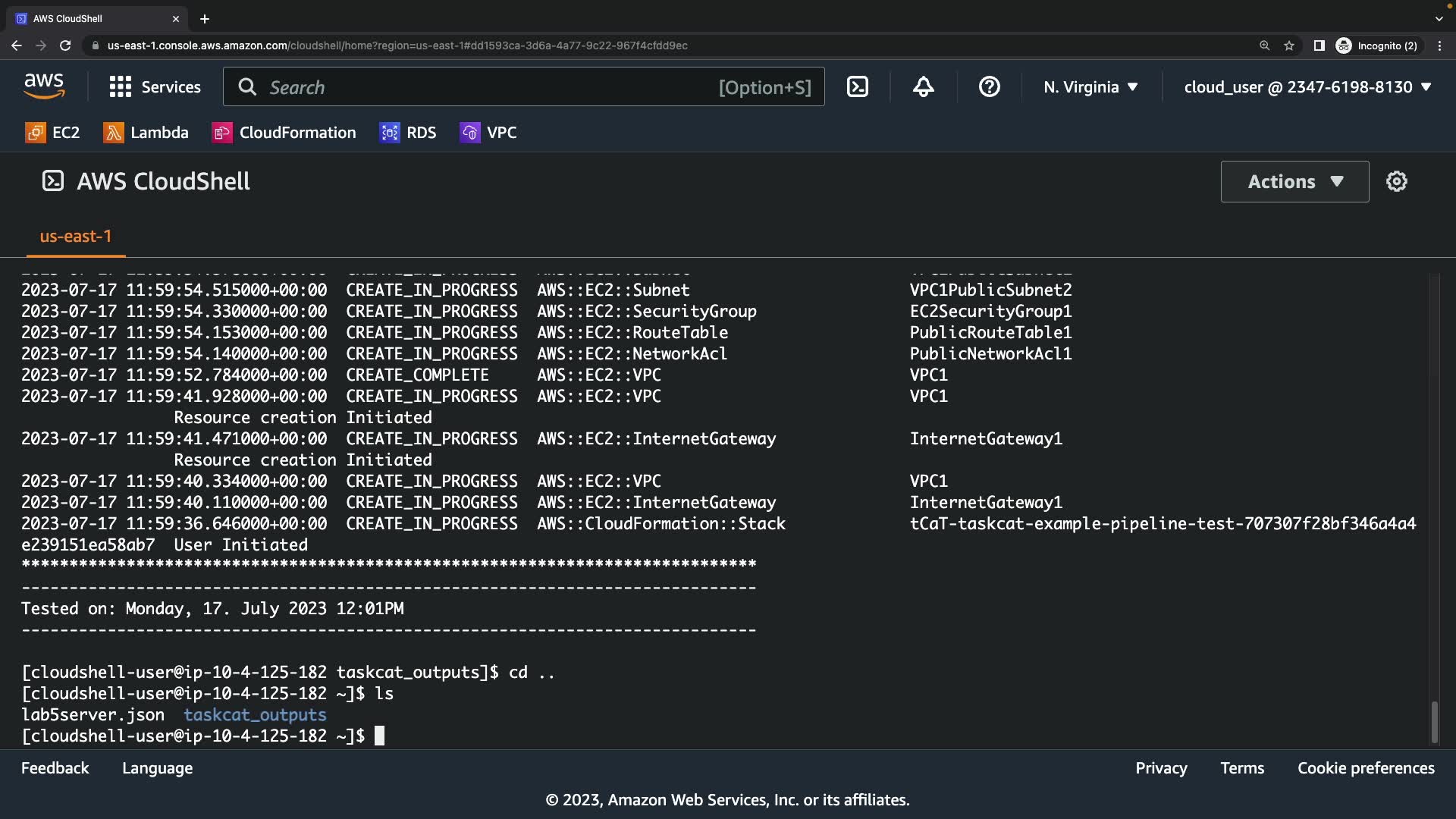
Task: Open the Services grid menu
Action: pos(155,86)
